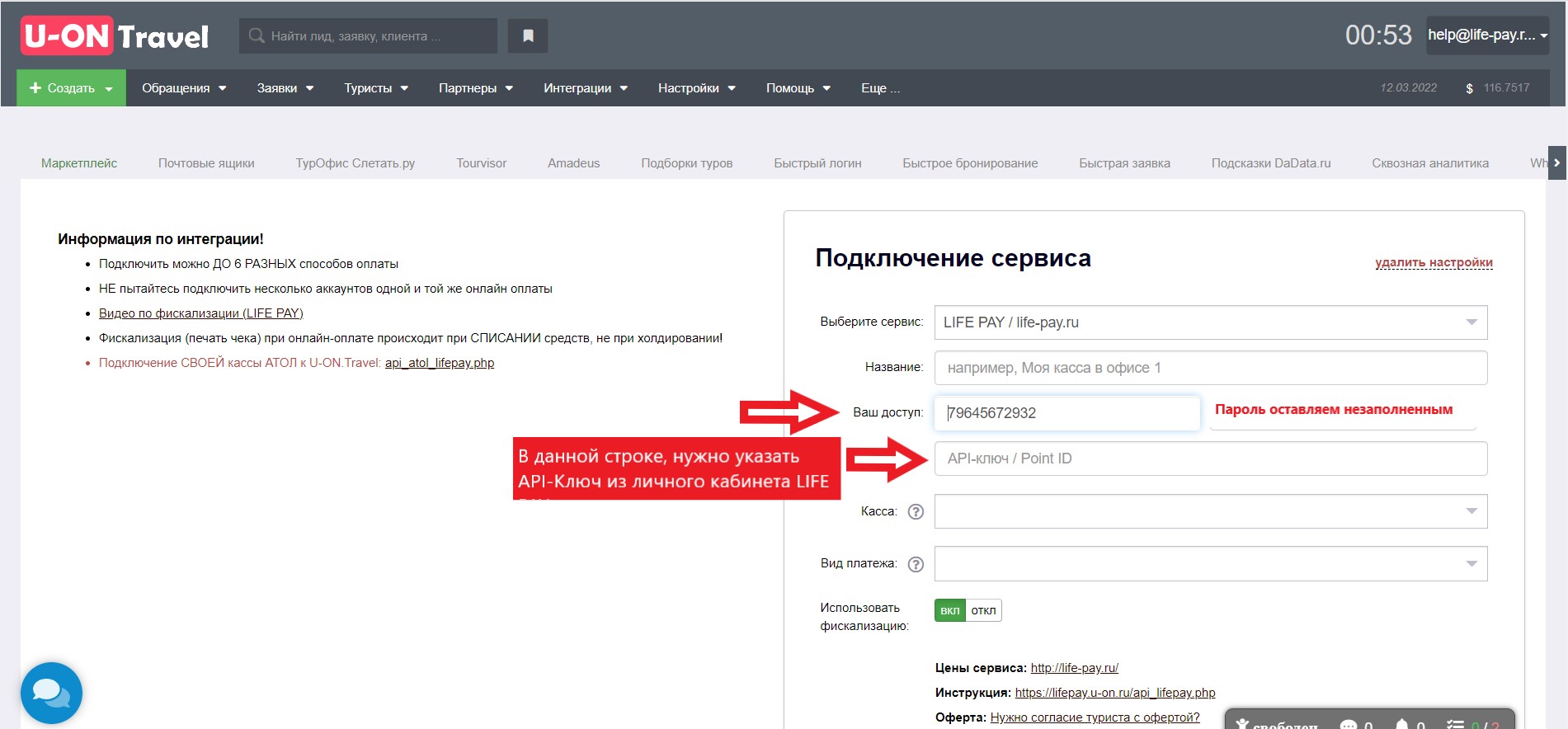Click Пароль оставляем незаполненным red note

pos(1334,410)
